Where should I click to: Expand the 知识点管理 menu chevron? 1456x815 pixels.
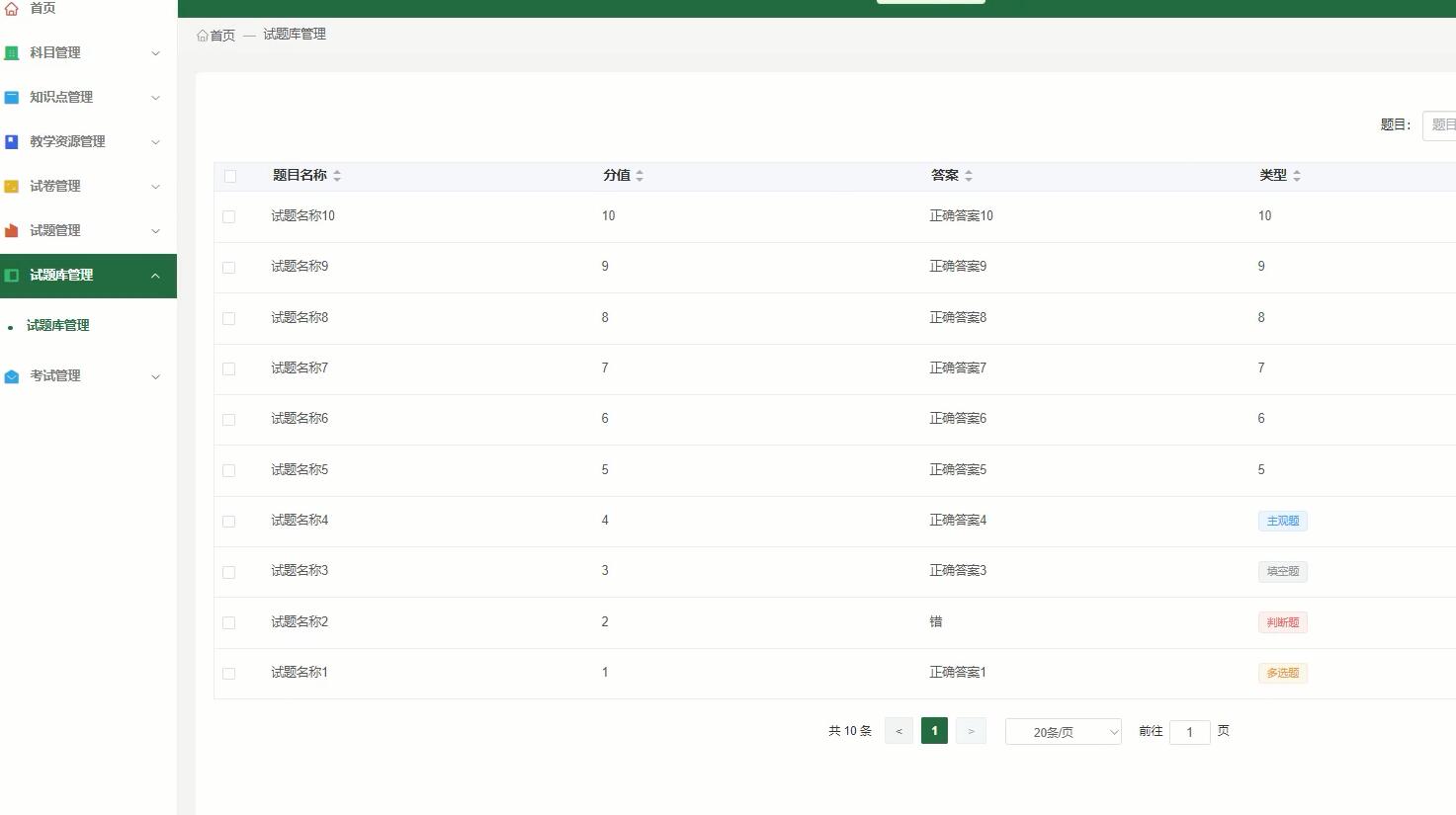[x=155, y=98]
